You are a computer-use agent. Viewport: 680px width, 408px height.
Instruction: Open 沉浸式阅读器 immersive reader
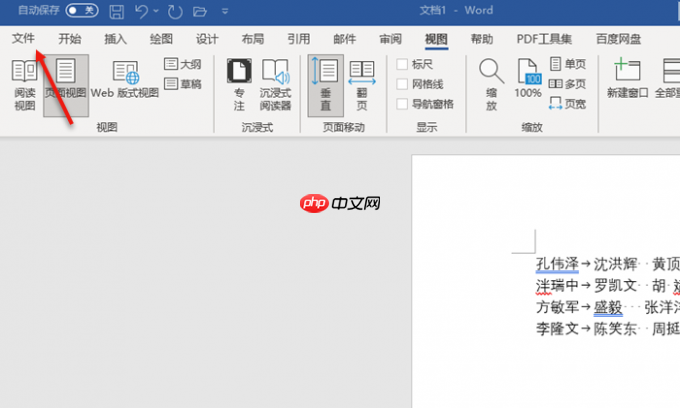(275, 85)
